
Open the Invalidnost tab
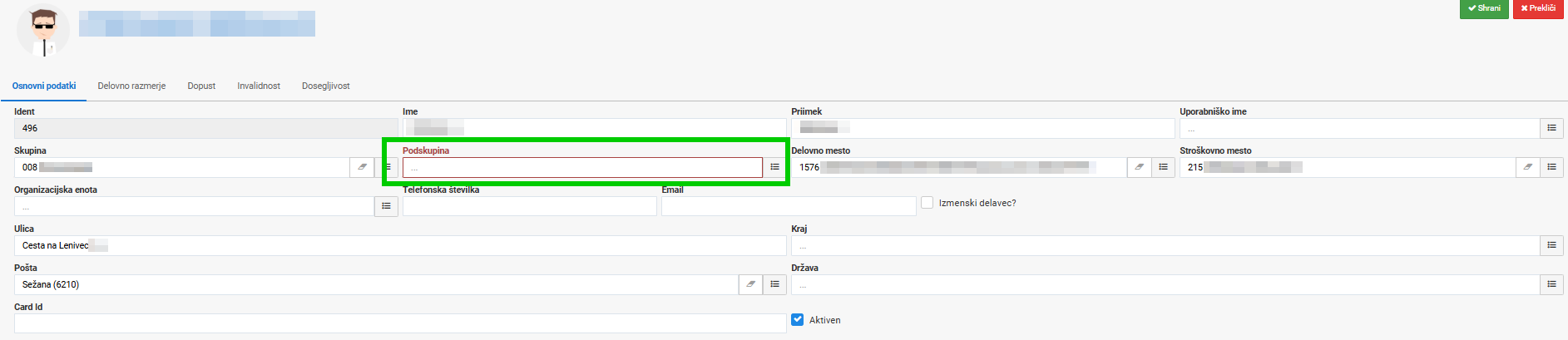pos(259,86)
